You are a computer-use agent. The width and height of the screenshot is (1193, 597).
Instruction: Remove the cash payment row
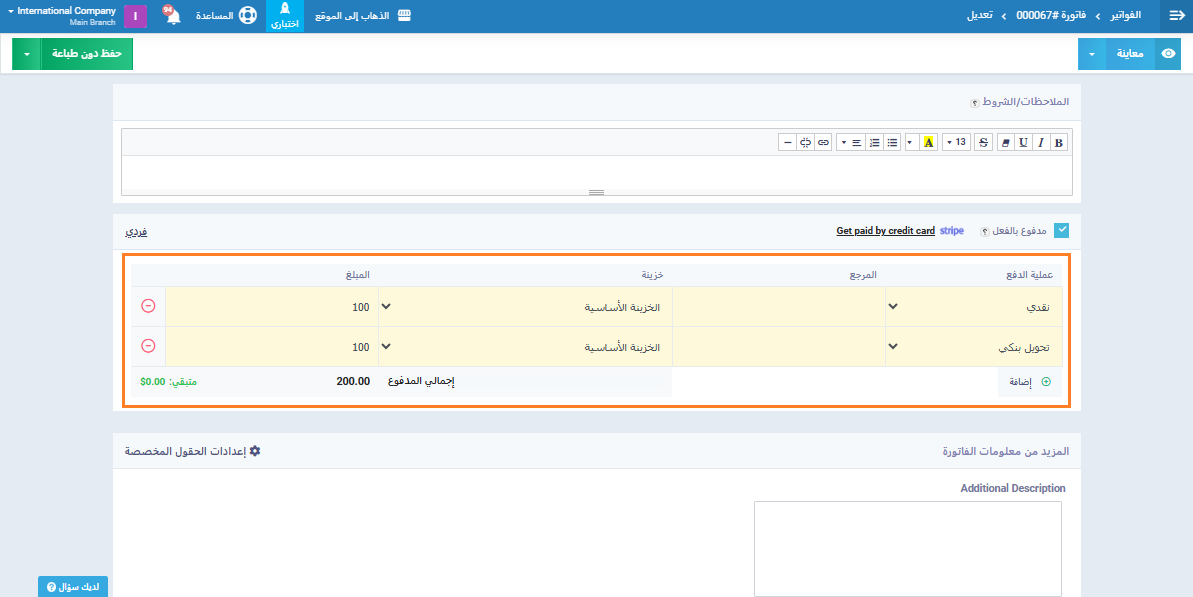coord(148,306)
